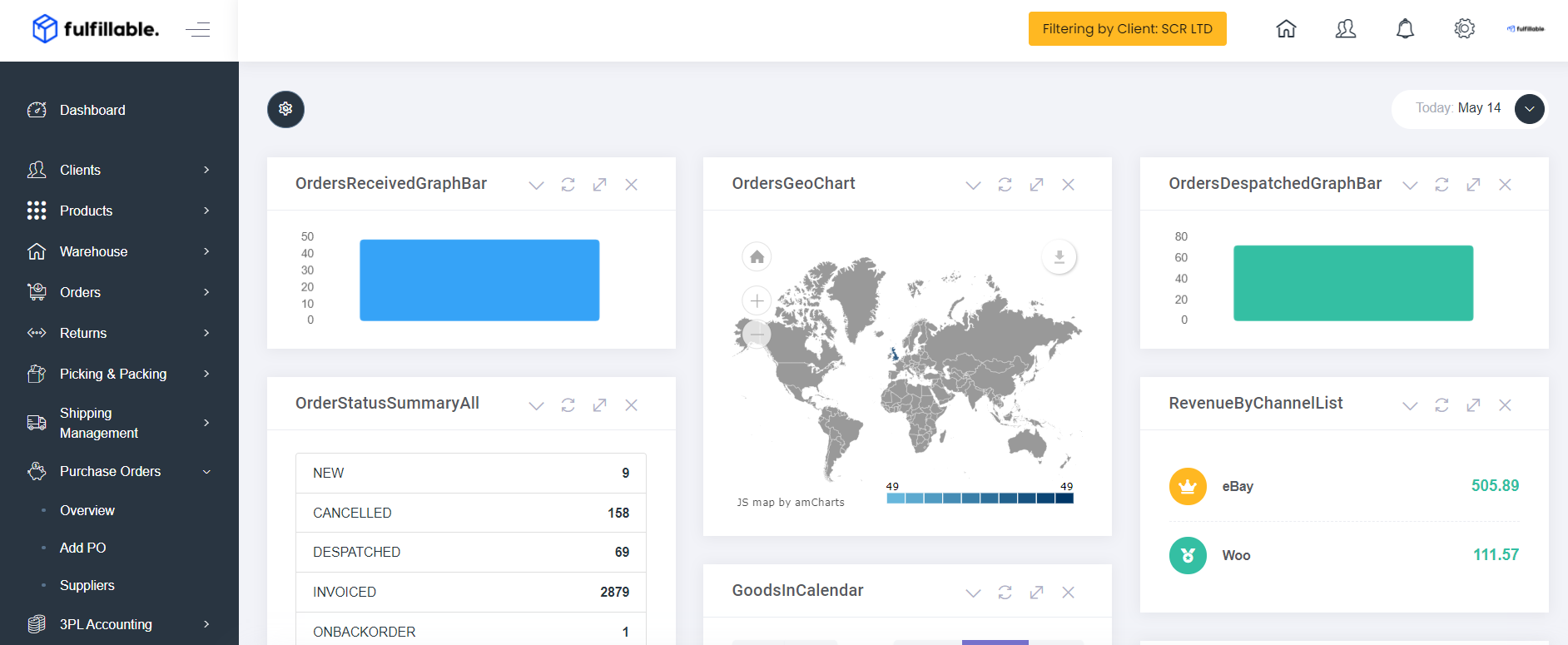
Task: Open the home icon in top bar
Action: pos(1286,29)
